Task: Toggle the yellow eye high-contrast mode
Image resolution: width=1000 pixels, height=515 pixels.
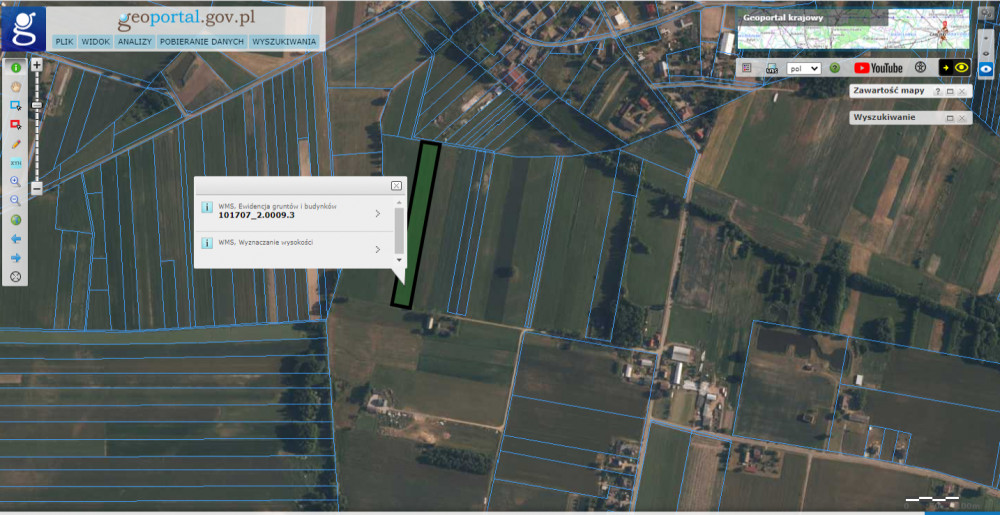Action: tap(957, 68)
